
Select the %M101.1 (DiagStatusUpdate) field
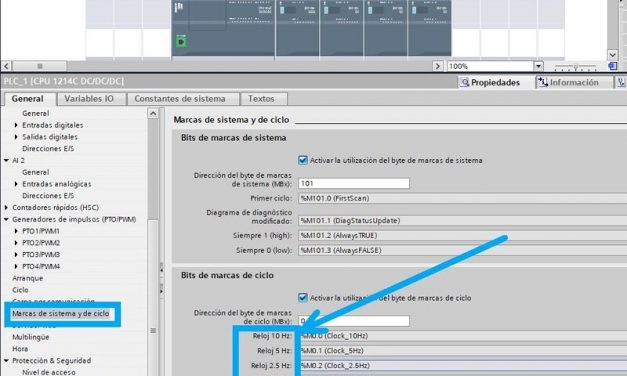[x=463, y=221]
